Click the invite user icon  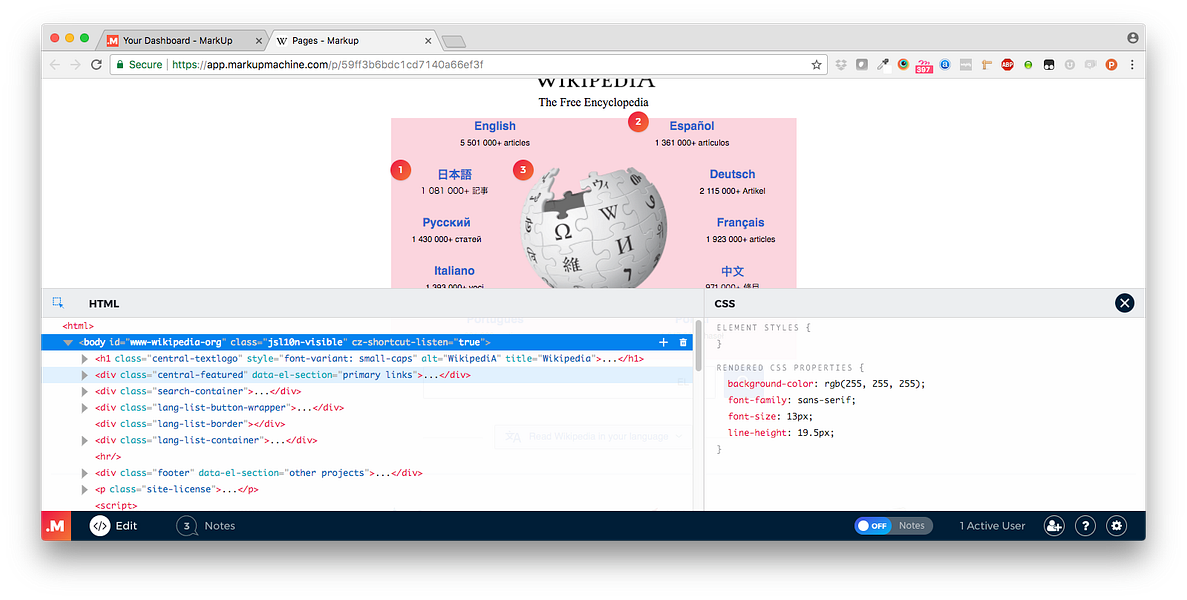[1054, 526]
